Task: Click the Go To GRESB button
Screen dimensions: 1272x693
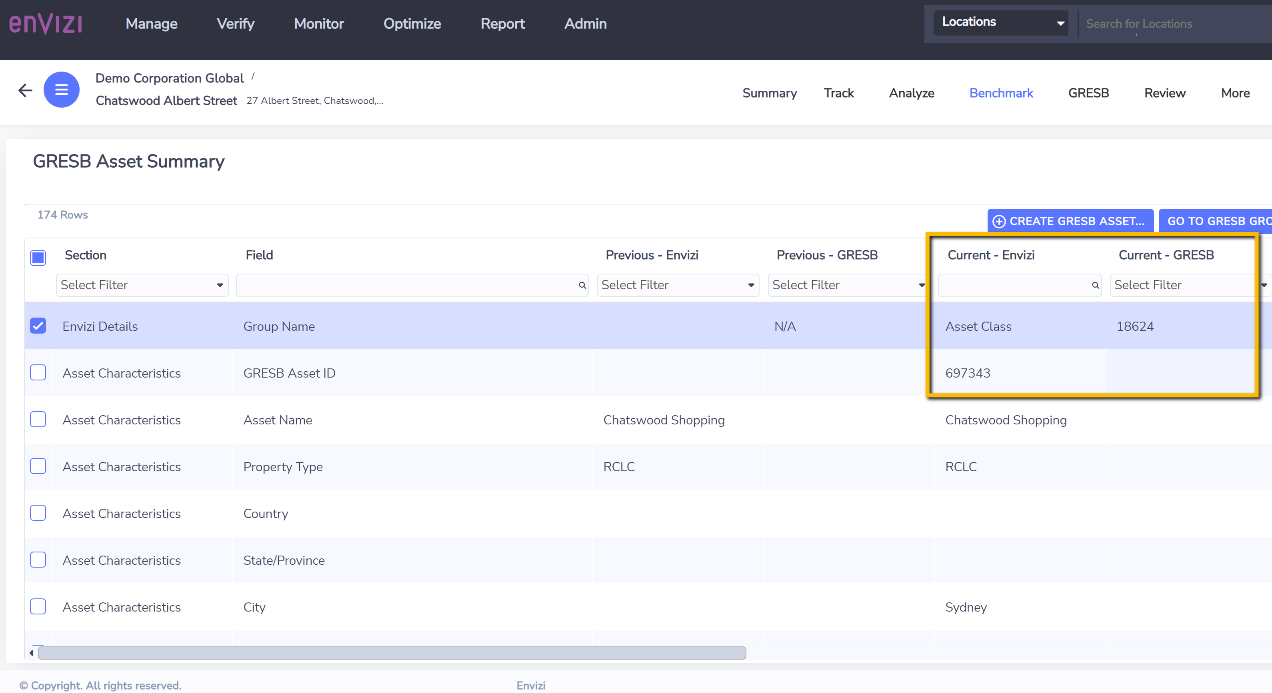Action: coord(1216,221)
